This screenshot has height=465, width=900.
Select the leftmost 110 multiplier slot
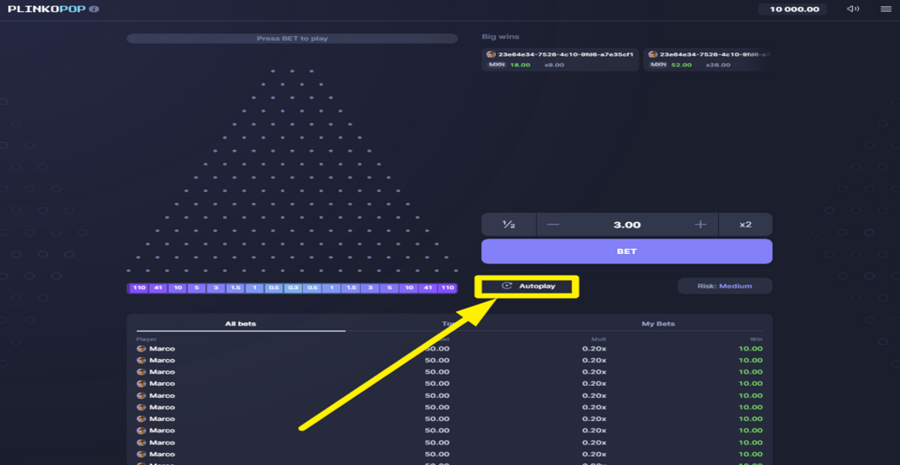138,288
